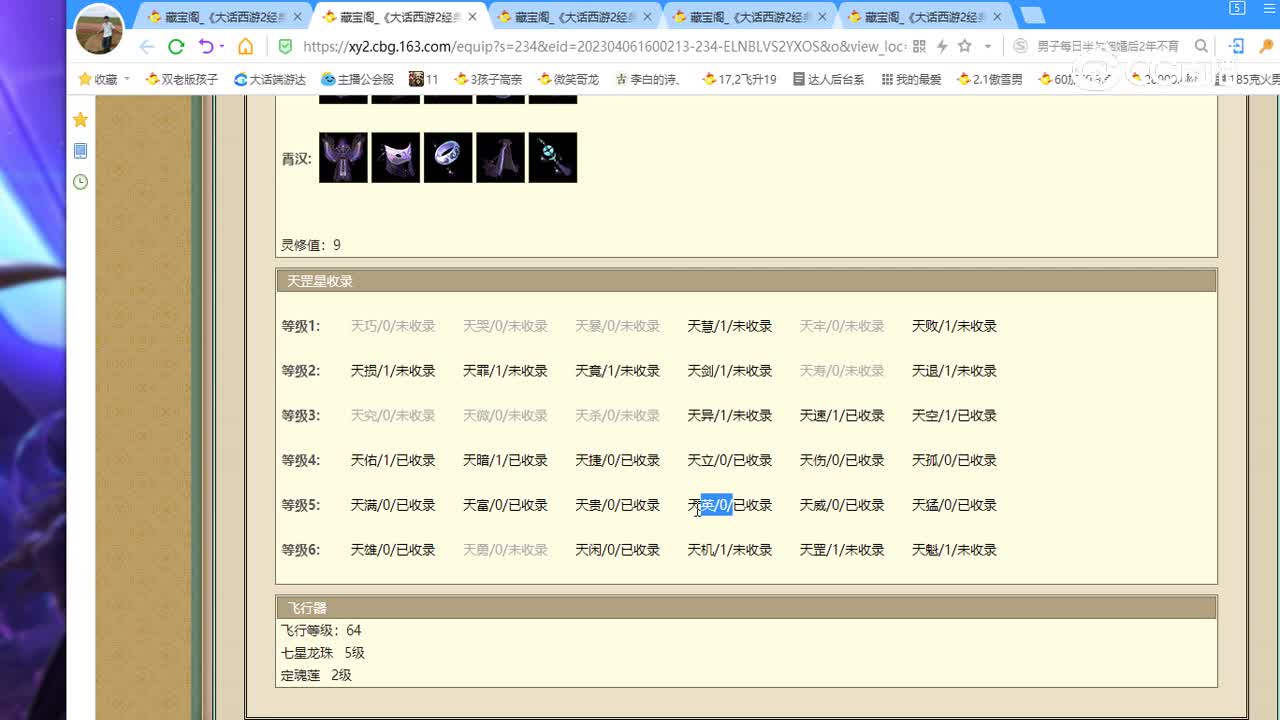This screenshot has height=720, width=1280.
Task: Open the 3孩子高亲 bookmark
Action: click(x=488, y=79)
